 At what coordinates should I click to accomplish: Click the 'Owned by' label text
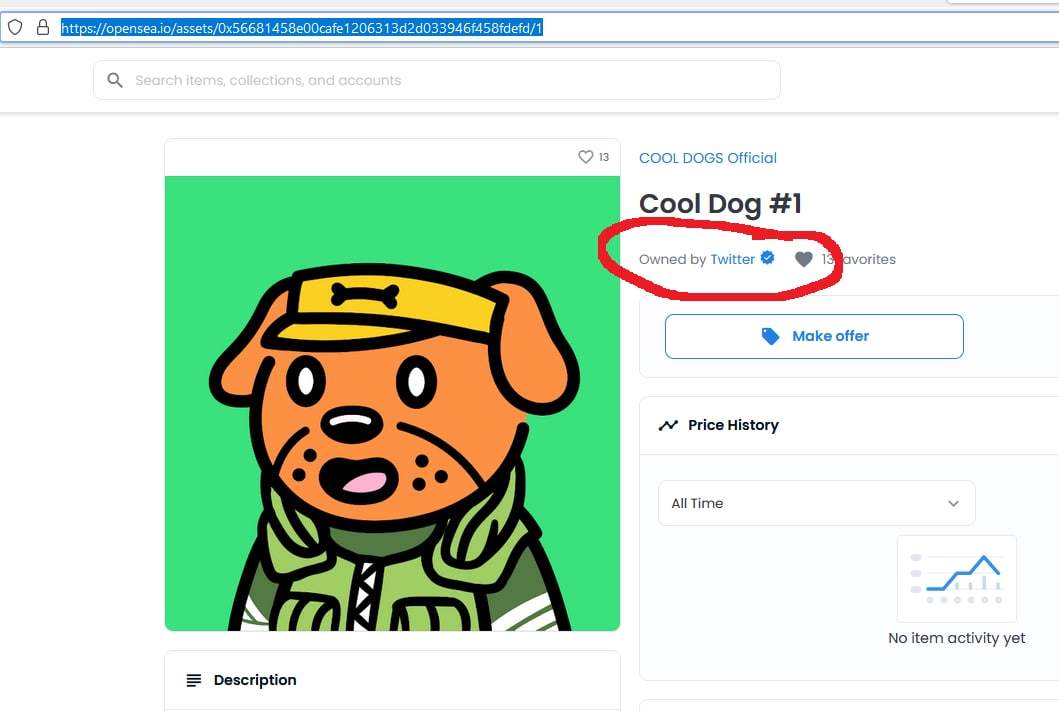pos(673,259)
